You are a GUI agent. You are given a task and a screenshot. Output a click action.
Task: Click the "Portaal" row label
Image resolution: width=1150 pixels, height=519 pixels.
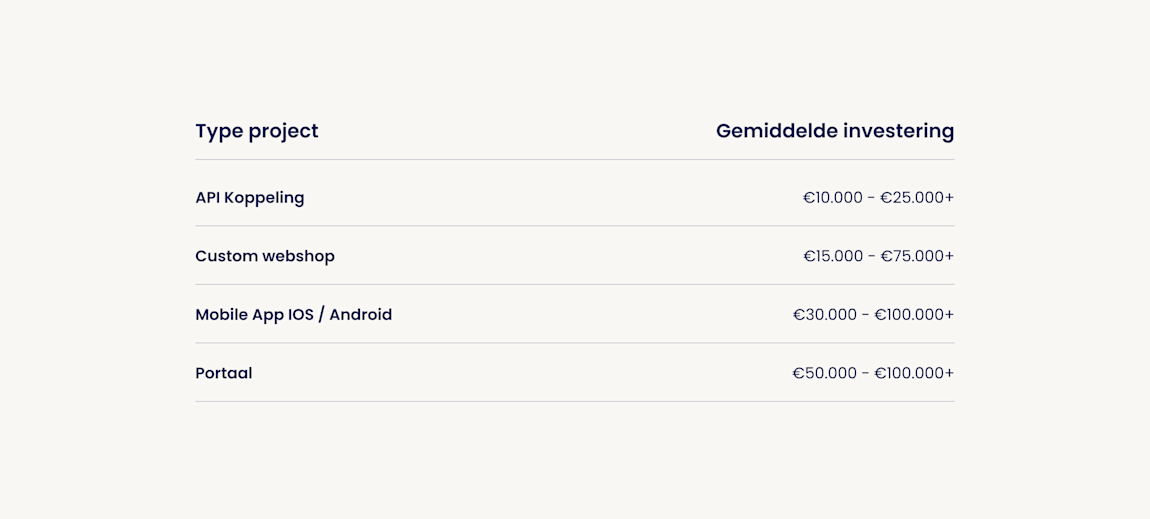click(x=224, y=373)
